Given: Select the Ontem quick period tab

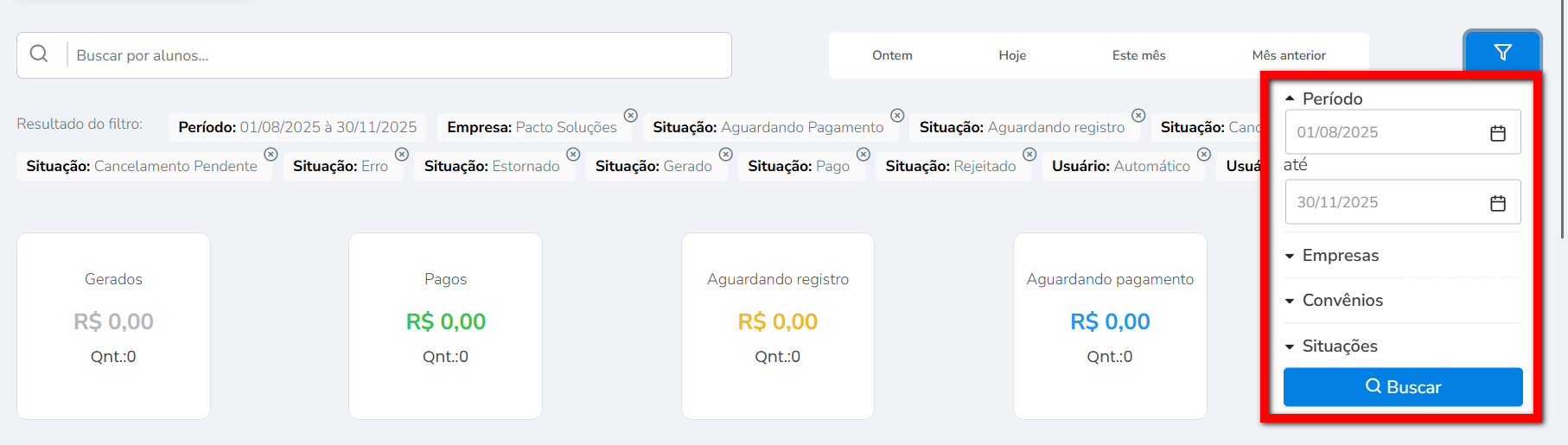Looking at the screenshot, I should pos(892,55).
